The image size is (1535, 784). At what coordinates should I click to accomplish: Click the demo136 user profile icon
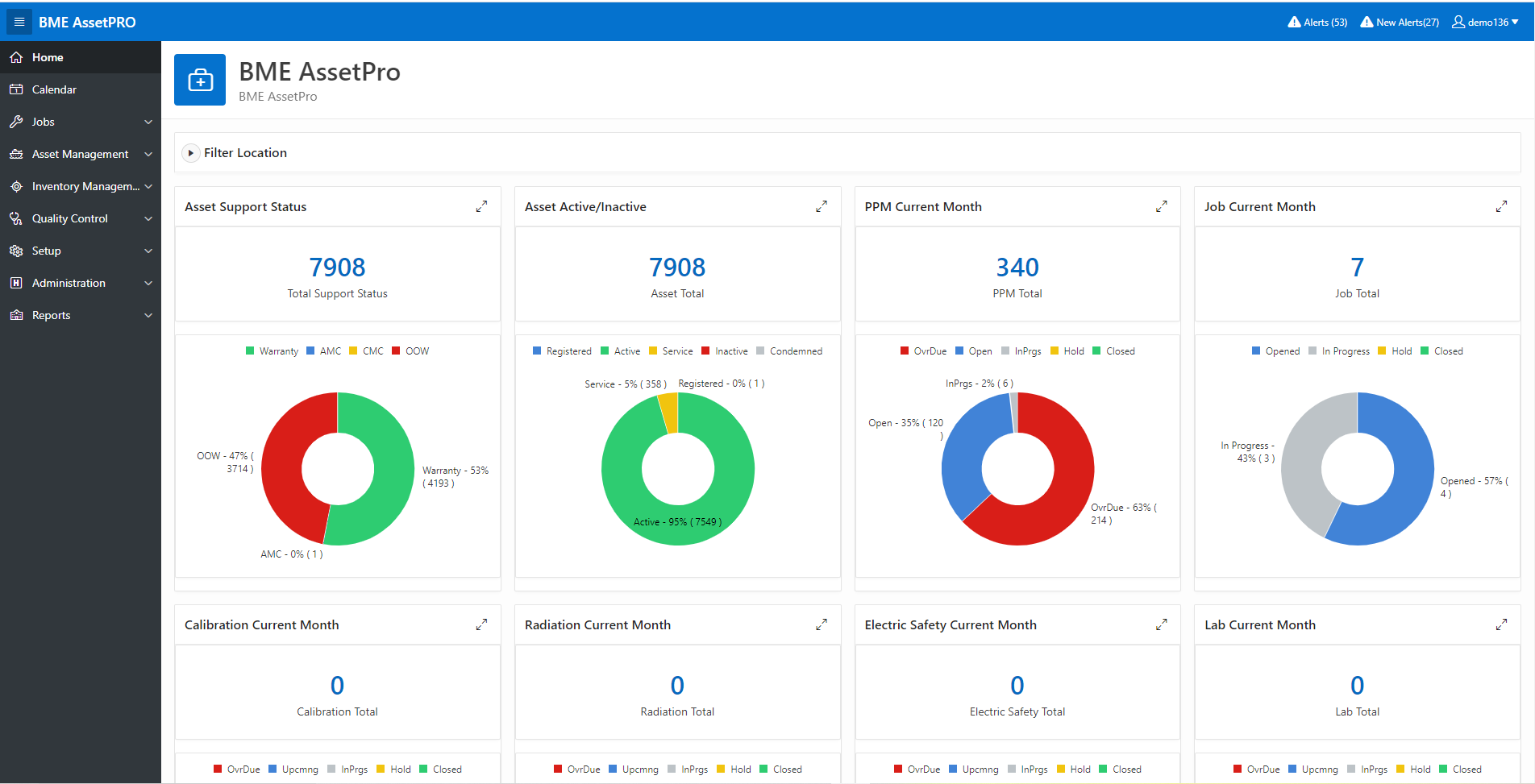coord(1458,22)
